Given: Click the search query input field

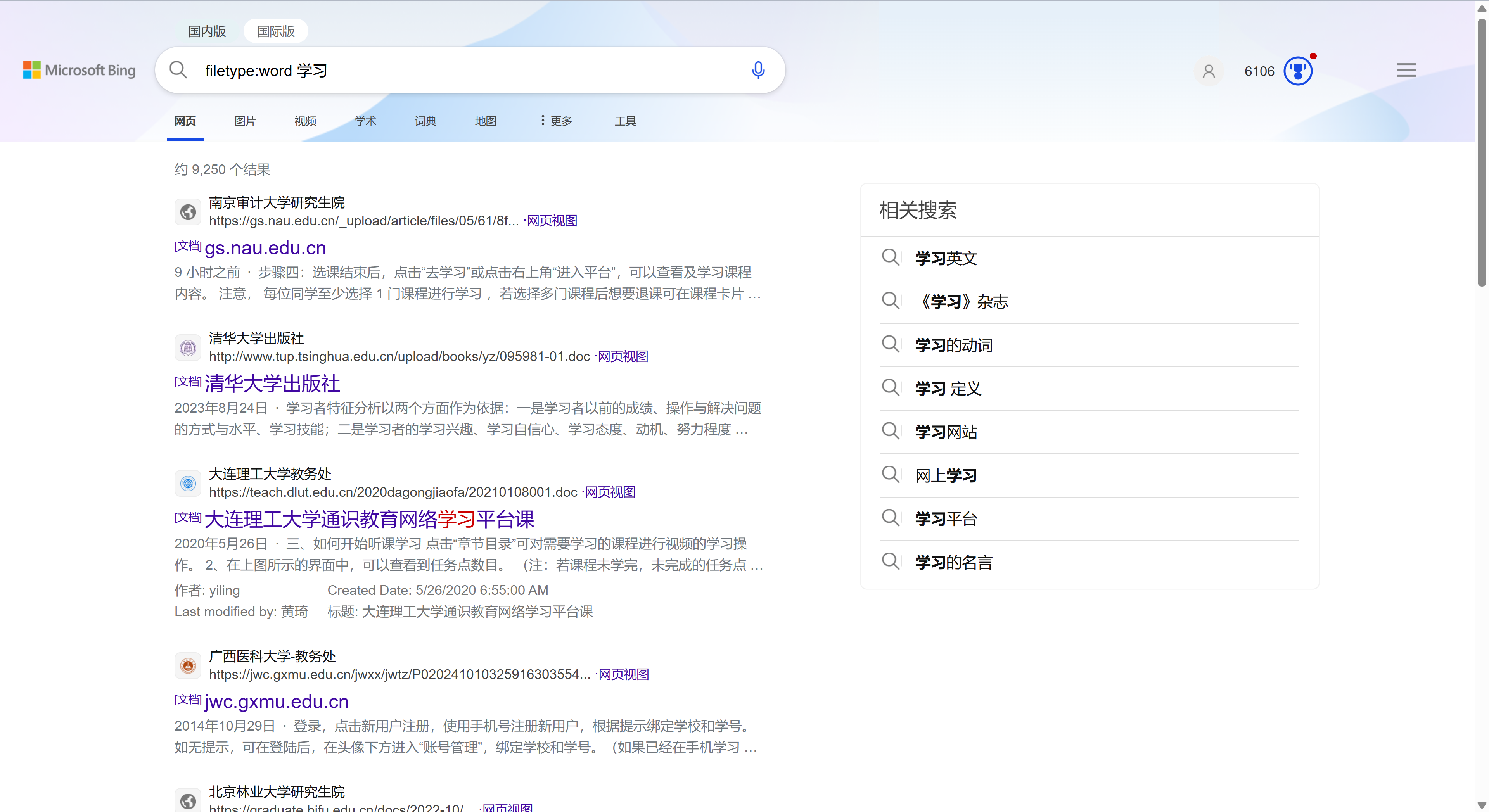Looking at the screenshot, I should point(462,71).
